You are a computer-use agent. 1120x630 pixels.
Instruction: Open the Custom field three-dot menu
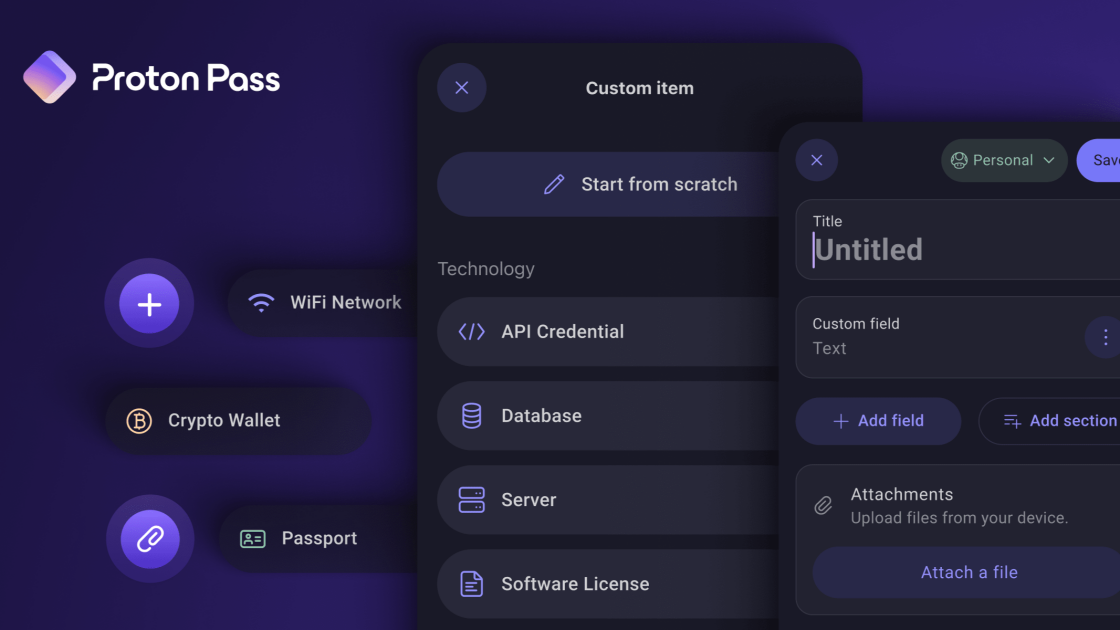(1105, 337)
